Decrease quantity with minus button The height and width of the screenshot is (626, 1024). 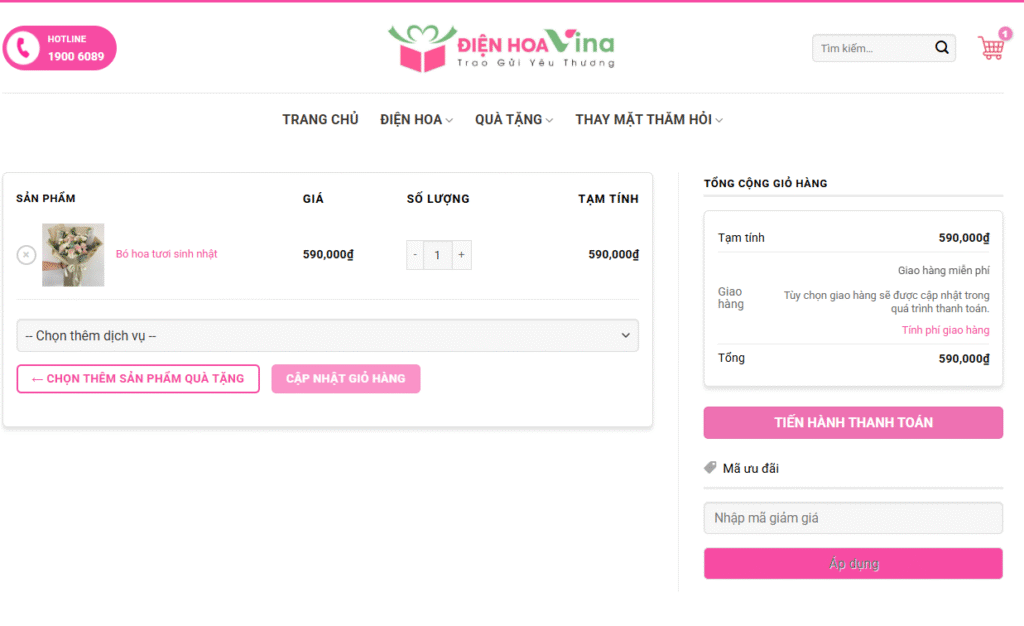click(x=416, y=255)
